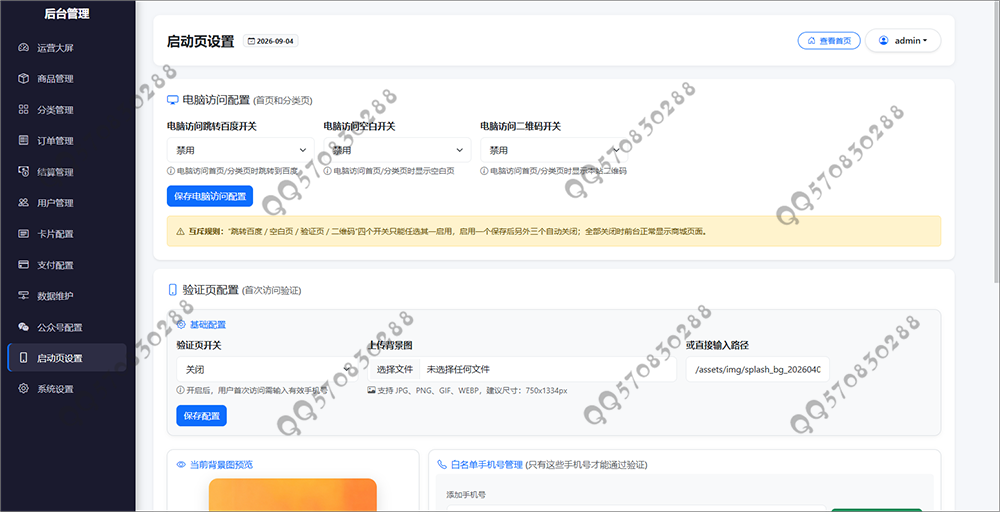Click the background image preview thumbnail
This screenshot has height=512, width=1000.
[293, 495]
